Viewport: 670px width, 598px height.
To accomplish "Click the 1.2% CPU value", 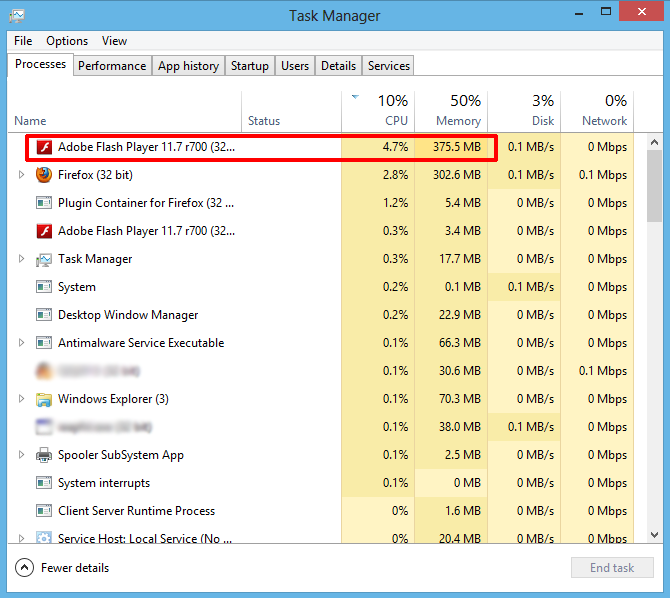I will tap(395, 203).
